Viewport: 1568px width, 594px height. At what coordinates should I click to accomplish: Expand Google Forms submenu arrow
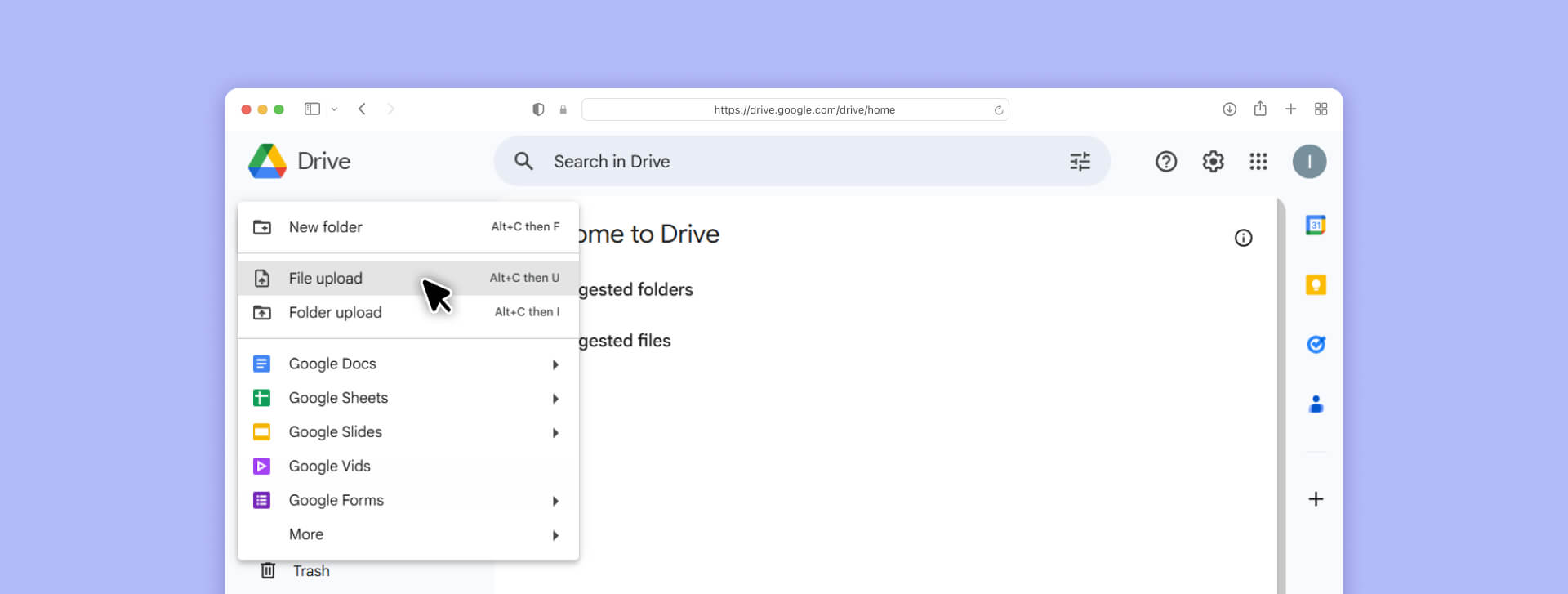[555, 501]
